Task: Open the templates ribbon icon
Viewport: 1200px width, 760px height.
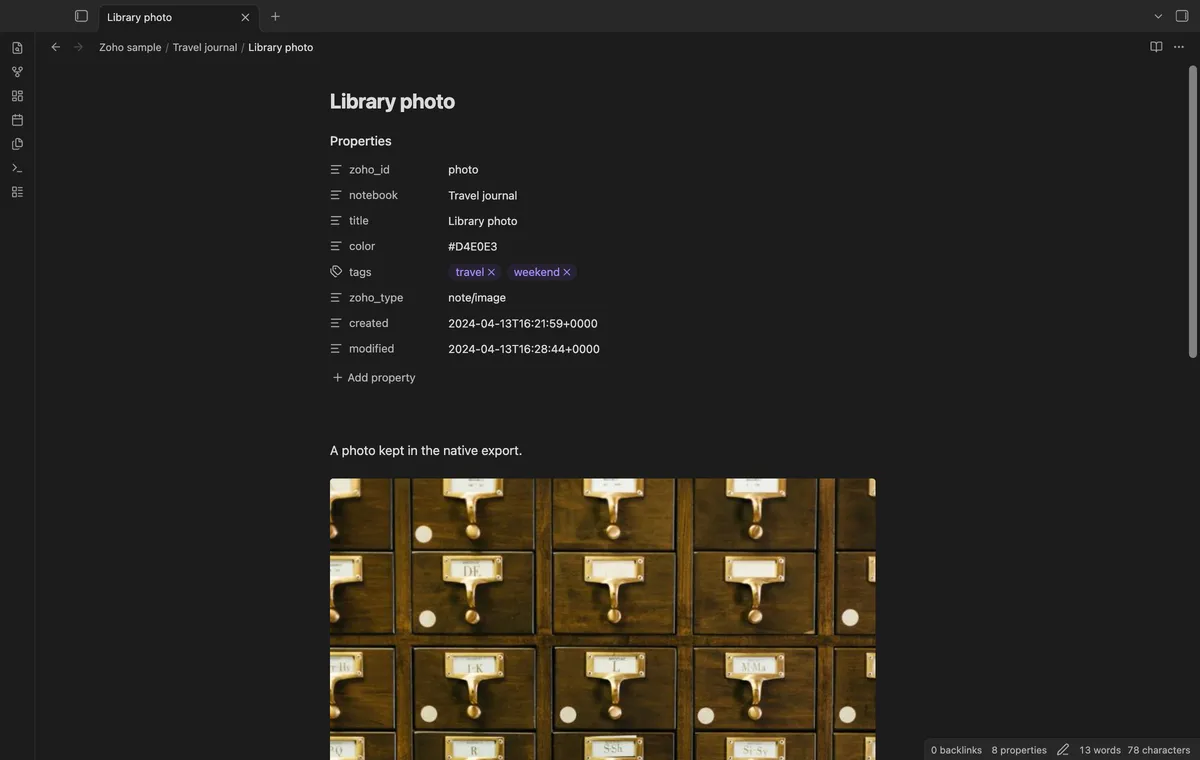Action: [17, 144]
